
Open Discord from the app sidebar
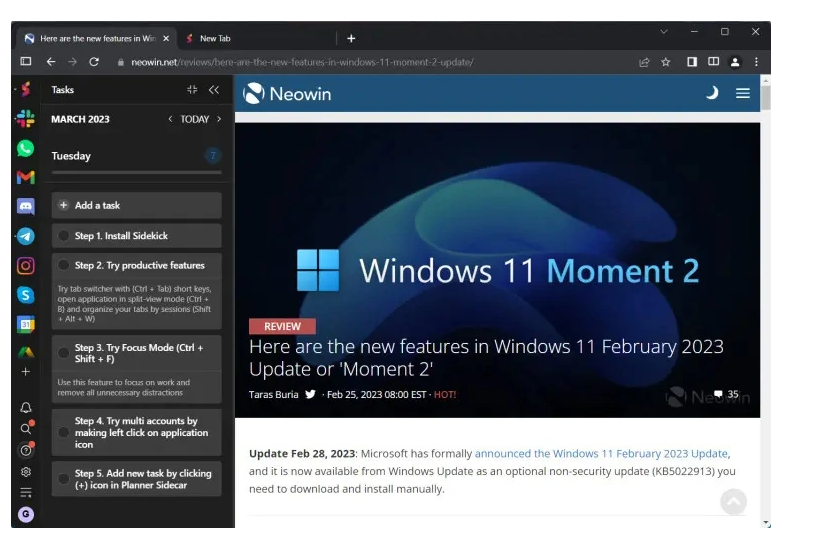click(x=26, y=207)
